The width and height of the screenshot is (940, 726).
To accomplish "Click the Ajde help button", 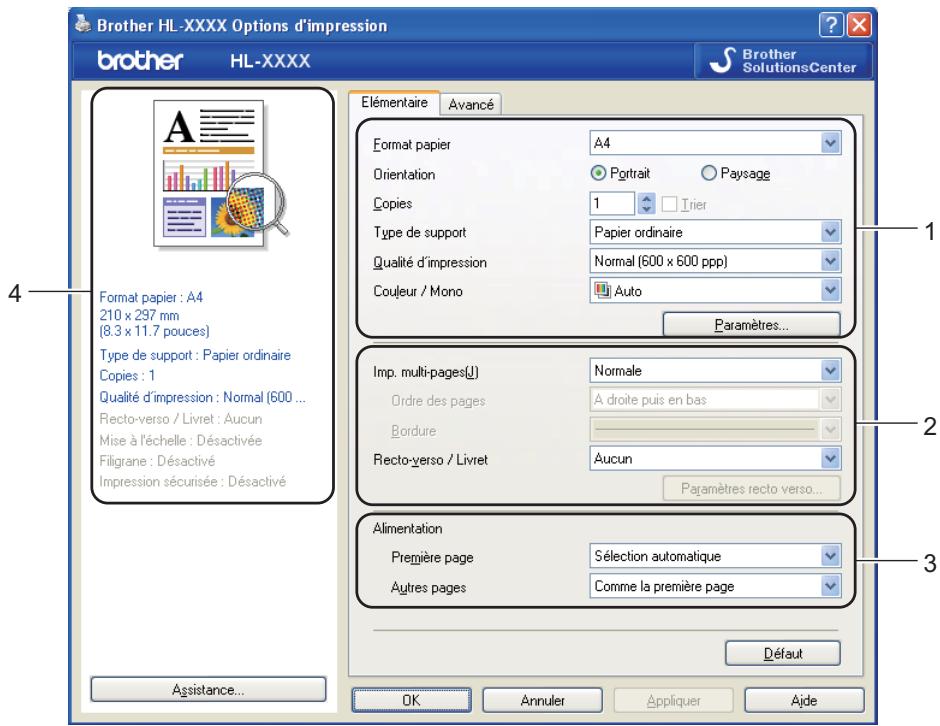I will (x=804, y=700).
